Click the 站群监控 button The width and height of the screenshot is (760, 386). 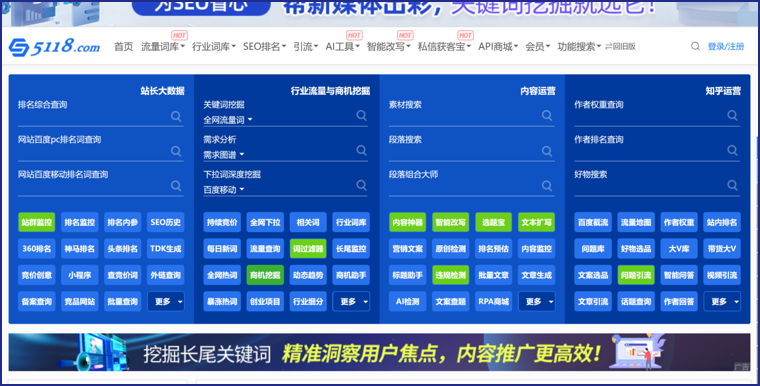click(37, 222)
